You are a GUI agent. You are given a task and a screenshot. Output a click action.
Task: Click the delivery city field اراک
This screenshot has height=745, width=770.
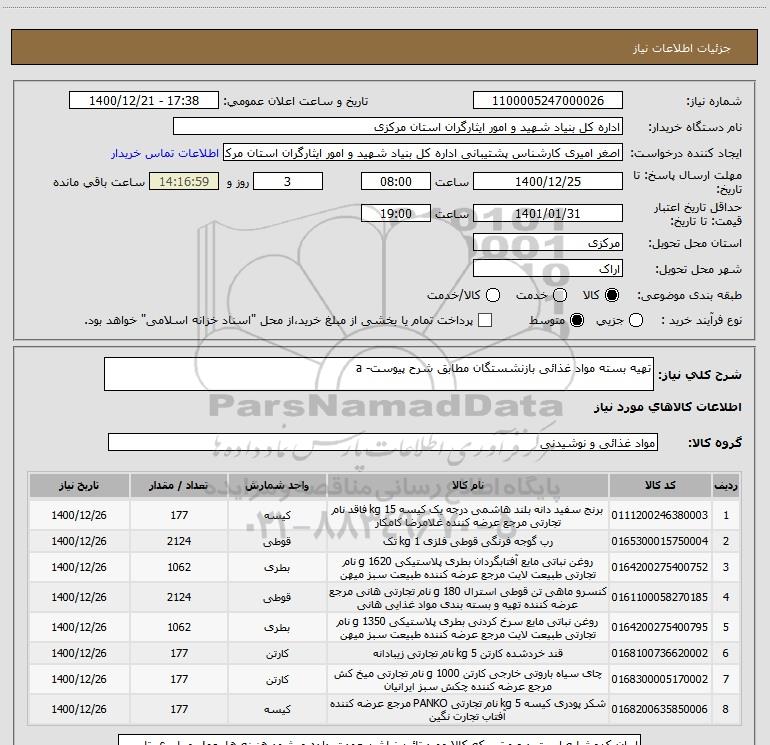point(548,269)
